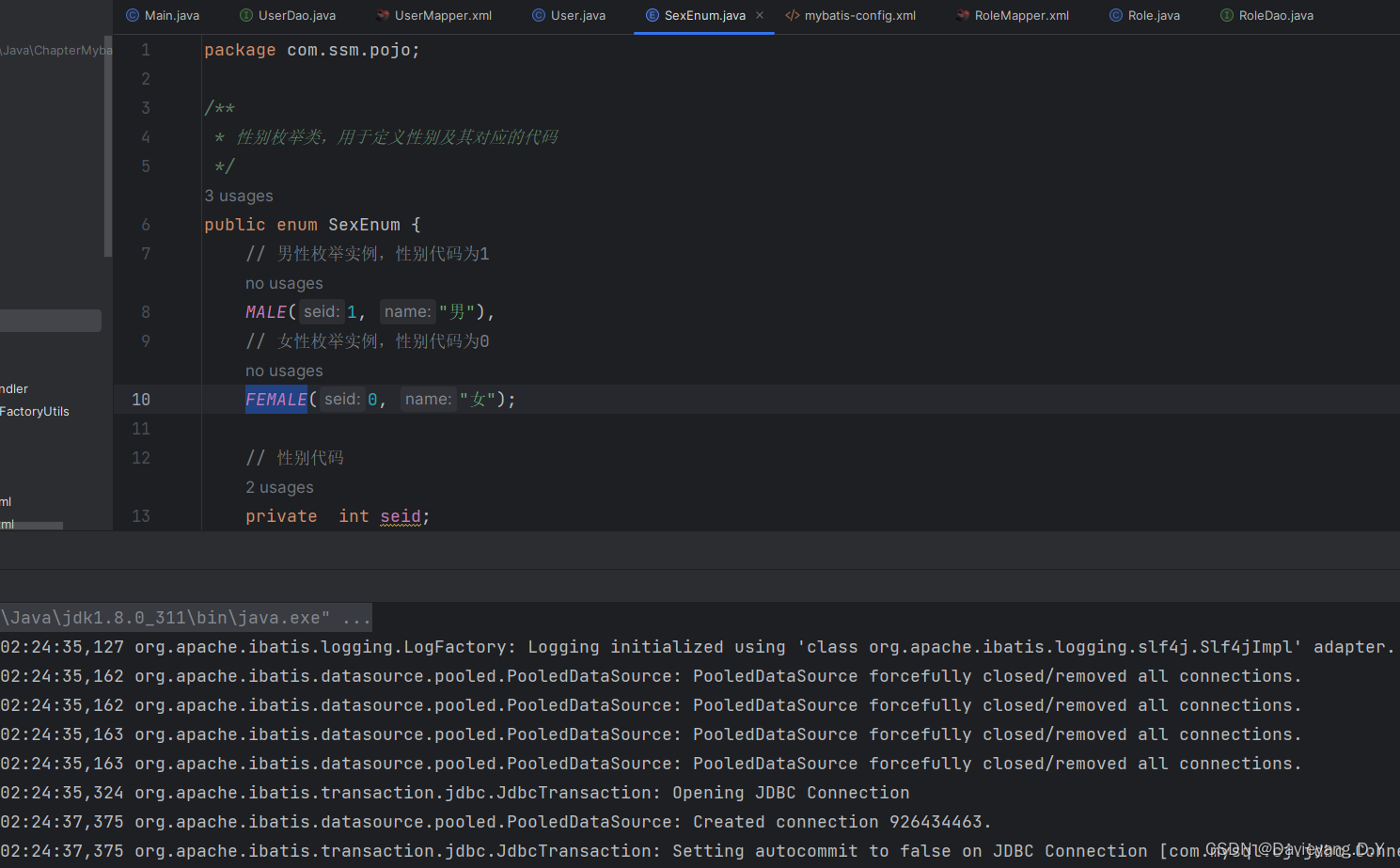Click 'Created connection 926434463' log line
This screenshot has height=868, width=1400.
click(x=496, y=822)
